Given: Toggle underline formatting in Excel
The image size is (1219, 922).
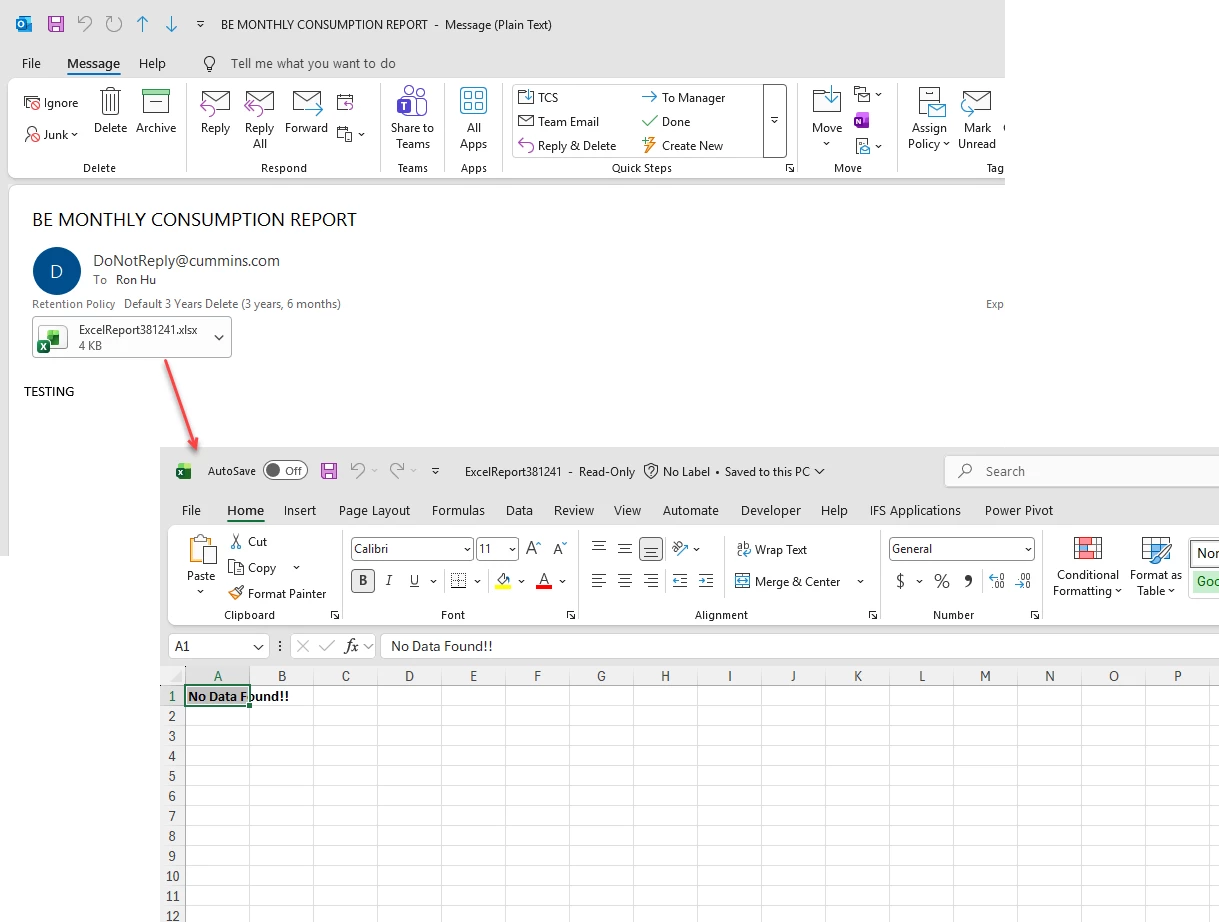Looking at the screenshot, I should [x=414, y=581].
